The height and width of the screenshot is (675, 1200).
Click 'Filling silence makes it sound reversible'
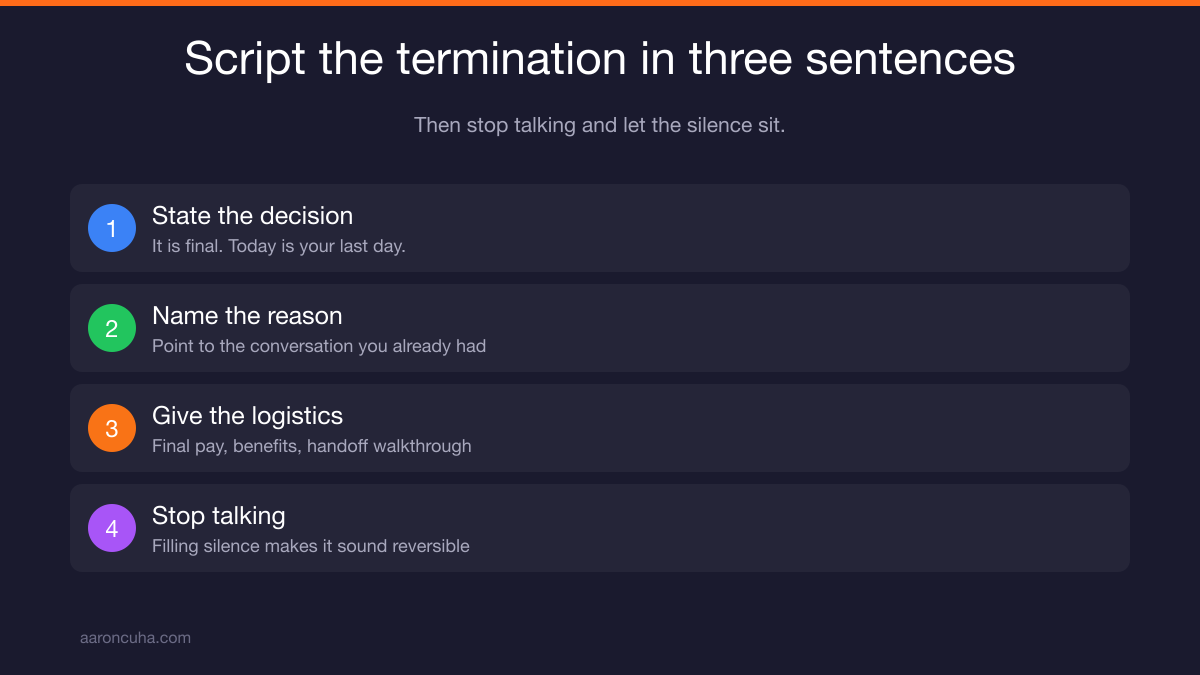pyautogui.click(x=311, y=546)
